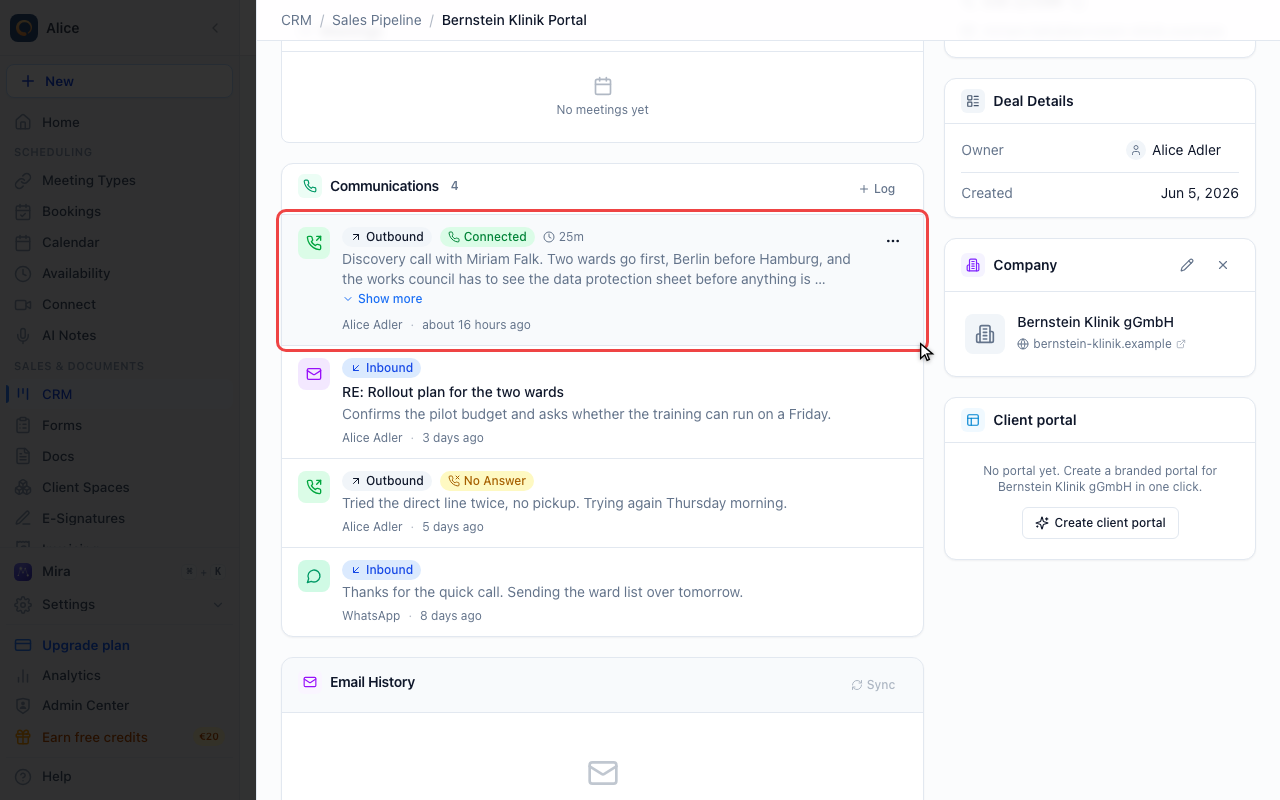Click the Jun 5, 2026 created date

pos(1200,193)
